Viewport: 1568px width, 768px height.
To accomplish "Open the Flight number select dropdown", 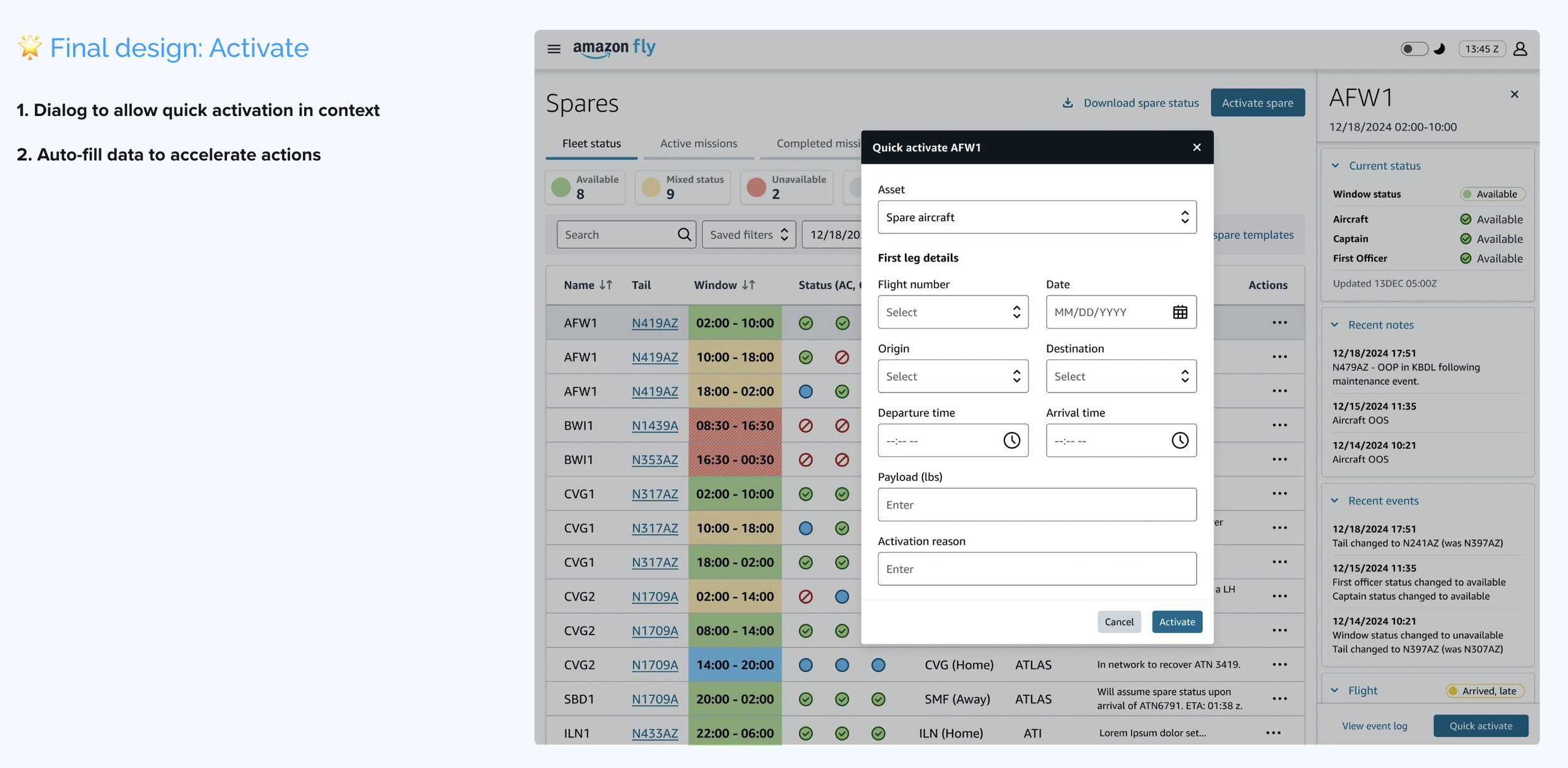I will pos(953,312).
